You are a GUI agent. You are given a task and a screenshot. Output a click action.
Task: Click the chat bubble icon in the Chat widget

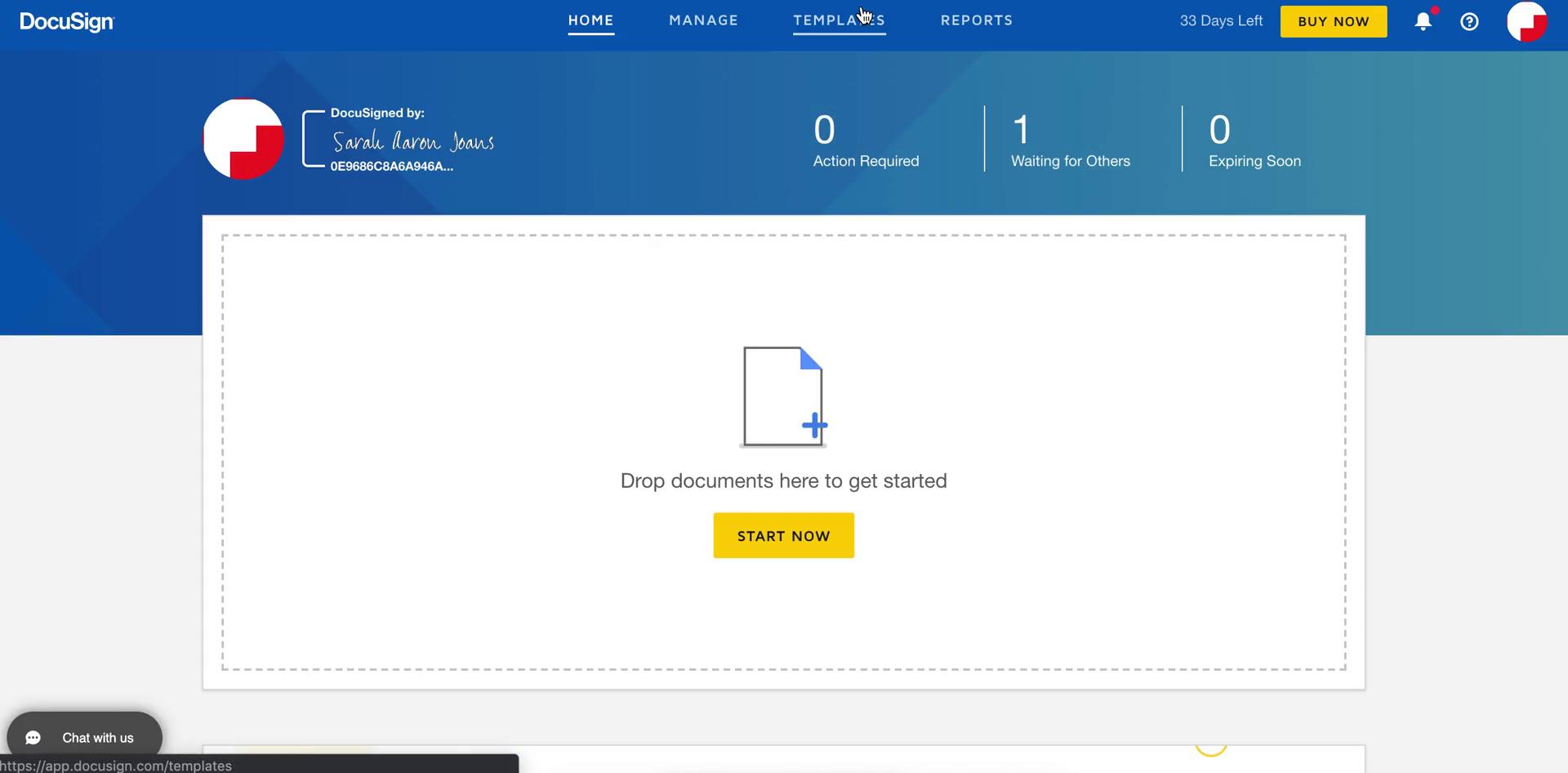33,738
